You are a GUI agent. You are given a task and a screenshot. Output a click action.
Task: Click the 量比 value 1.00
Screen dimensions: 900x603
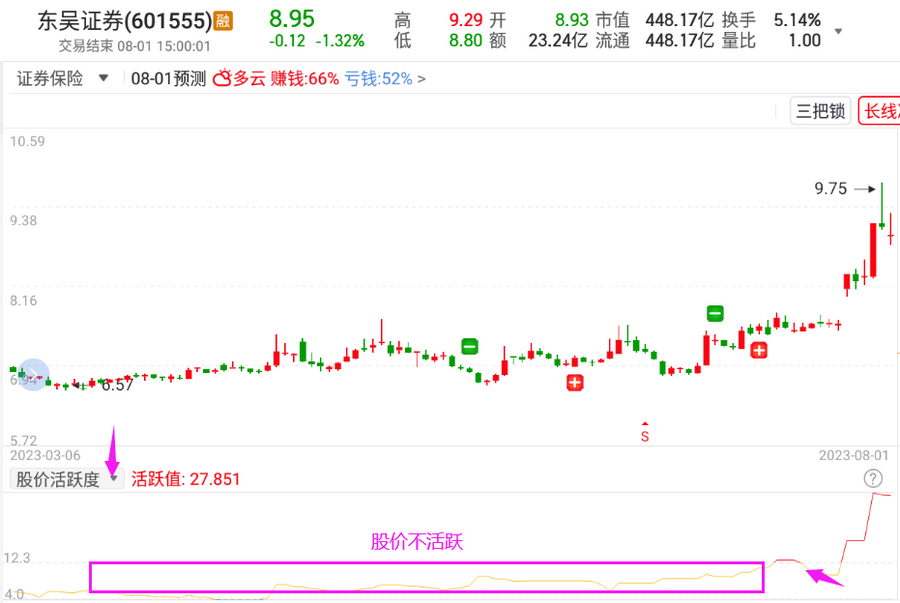pyautogui.click(x=805, y=40)
